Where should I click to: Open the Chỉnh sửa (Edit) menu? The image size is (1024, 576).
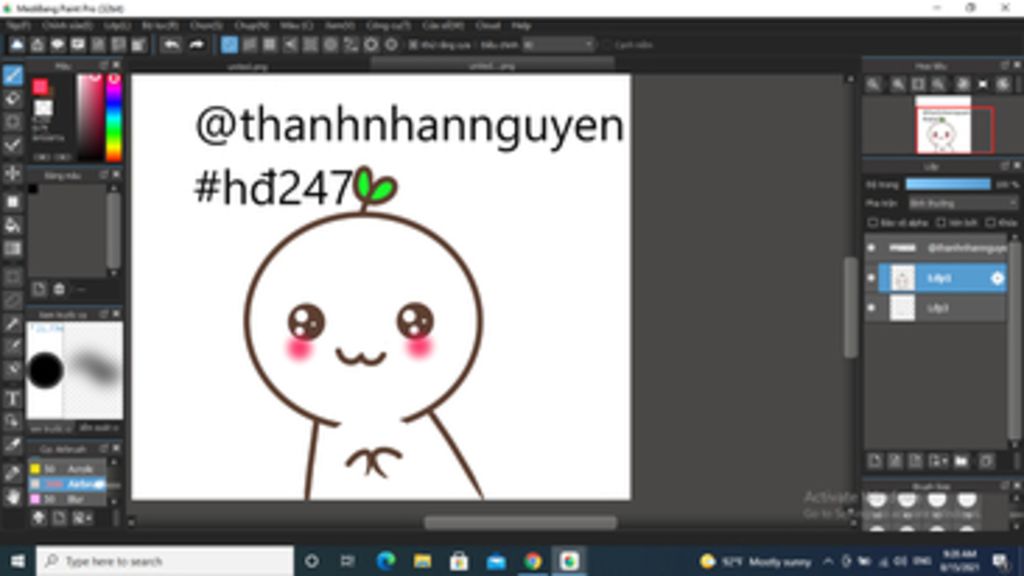(67, 25)
